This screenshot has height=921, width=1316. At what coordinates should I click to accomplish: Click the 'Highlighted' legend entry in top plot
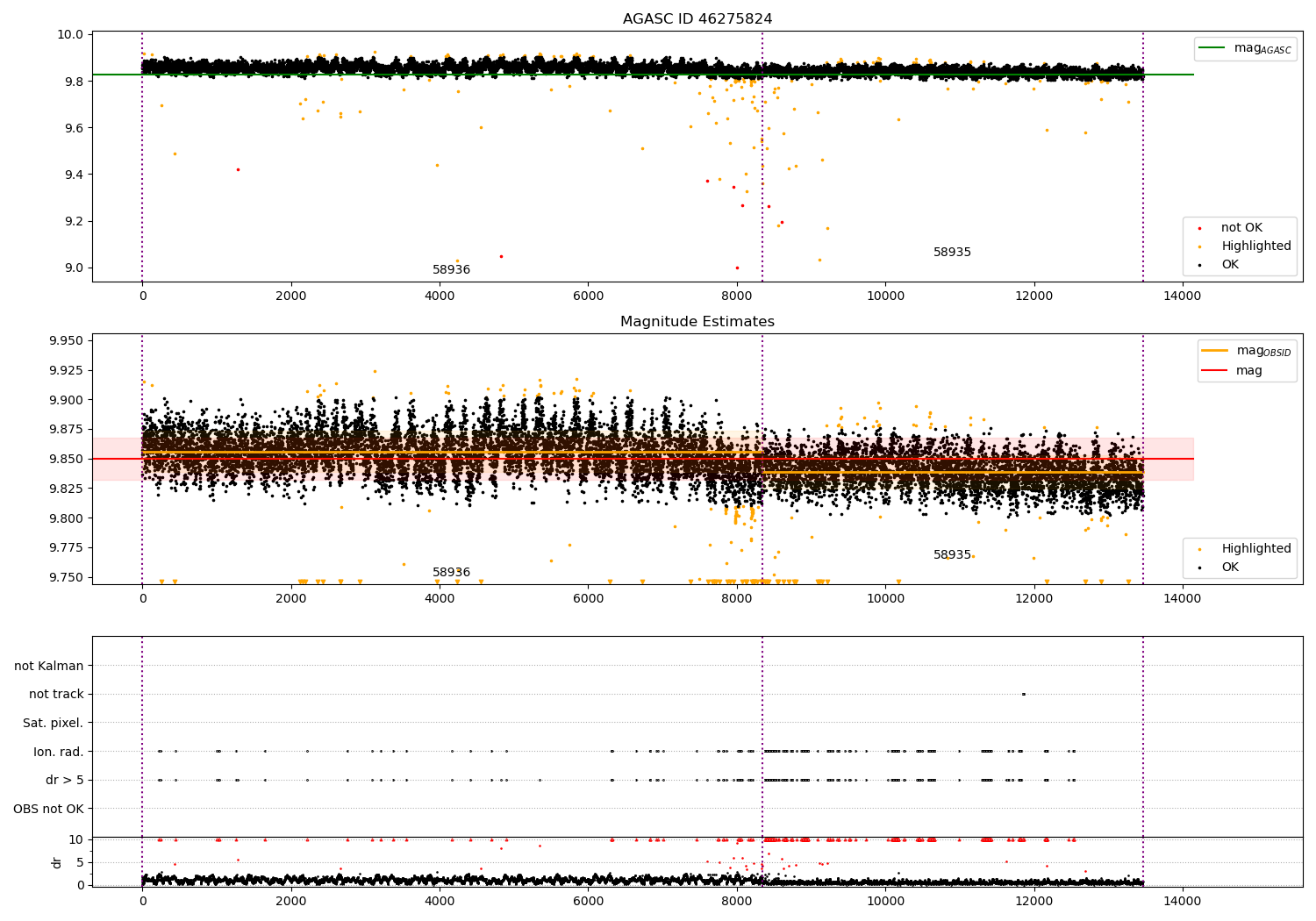point(1256,246)
